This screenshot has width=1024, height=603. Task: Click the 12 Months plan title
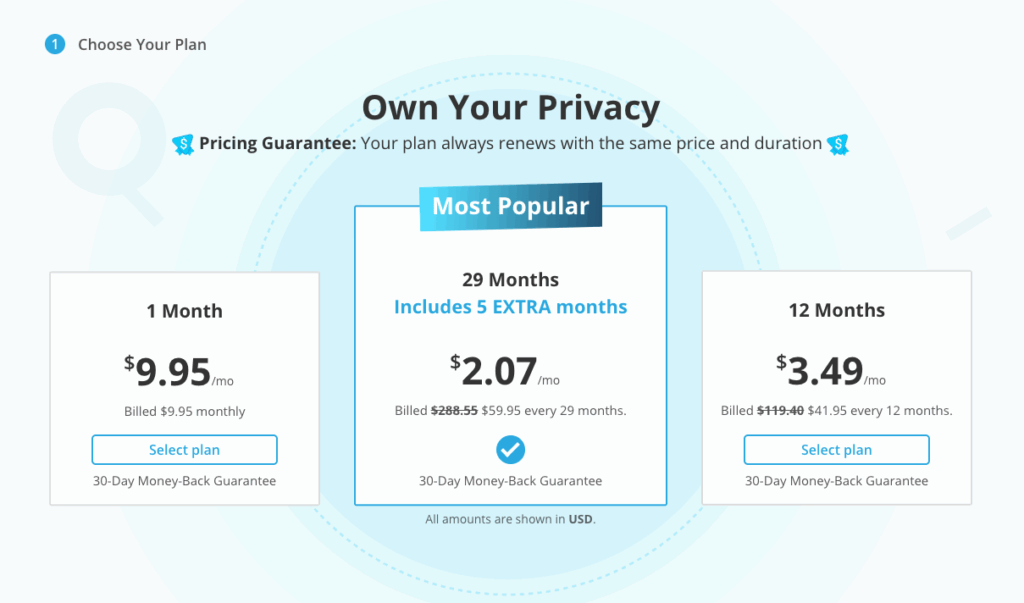click(x=836, y=310)
